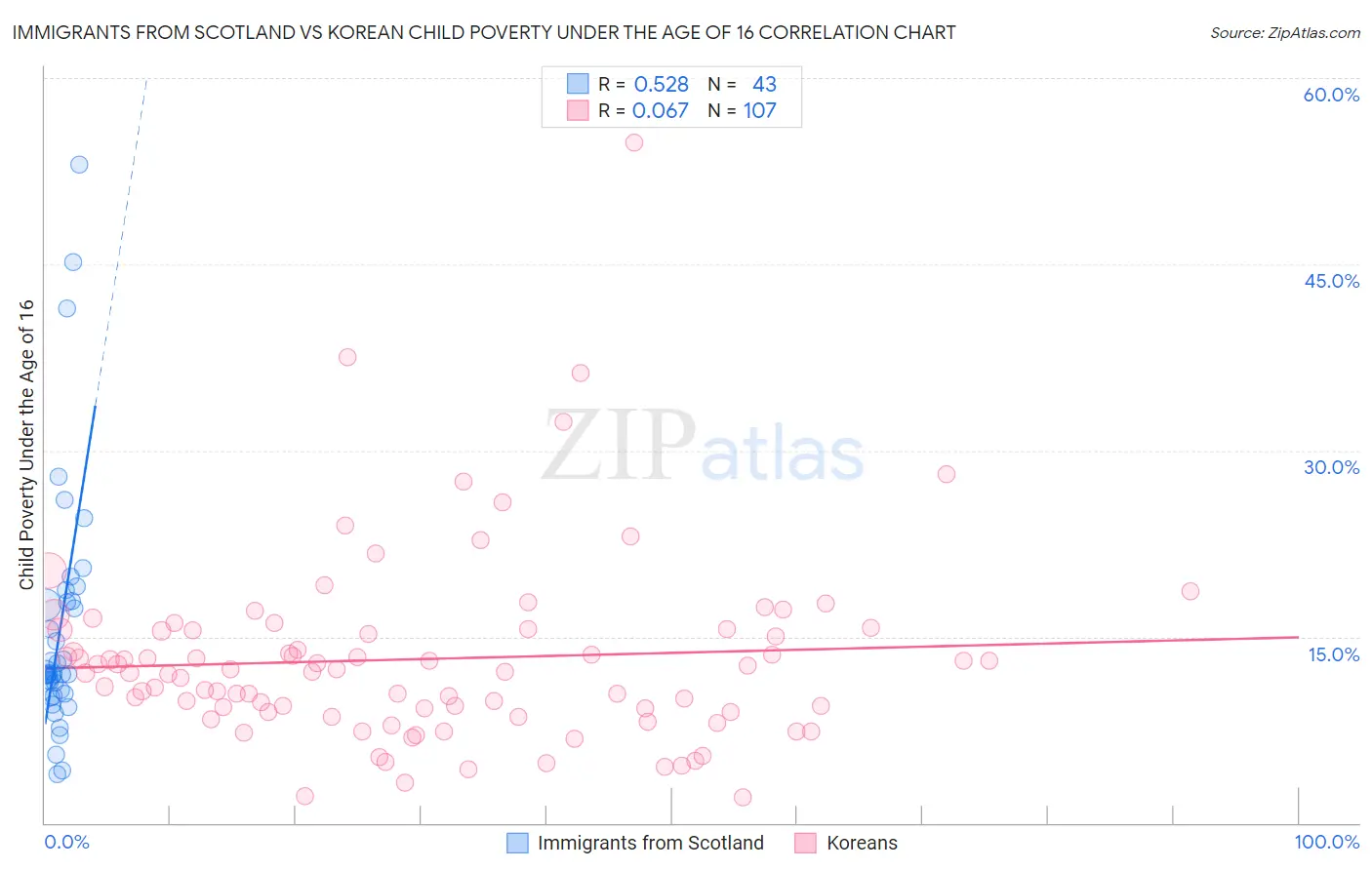The height and width of the screenshot is (870, 1372).
Task: Click the 100.0% x-axis label
Action: [1327, 842]
